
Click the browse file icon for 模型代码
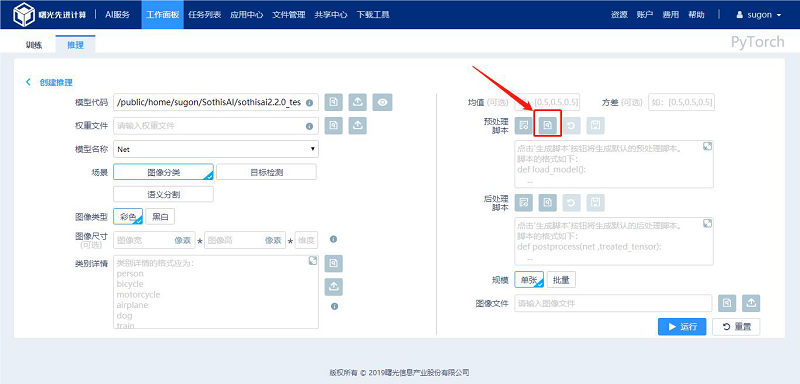click(x=333, y=103)
